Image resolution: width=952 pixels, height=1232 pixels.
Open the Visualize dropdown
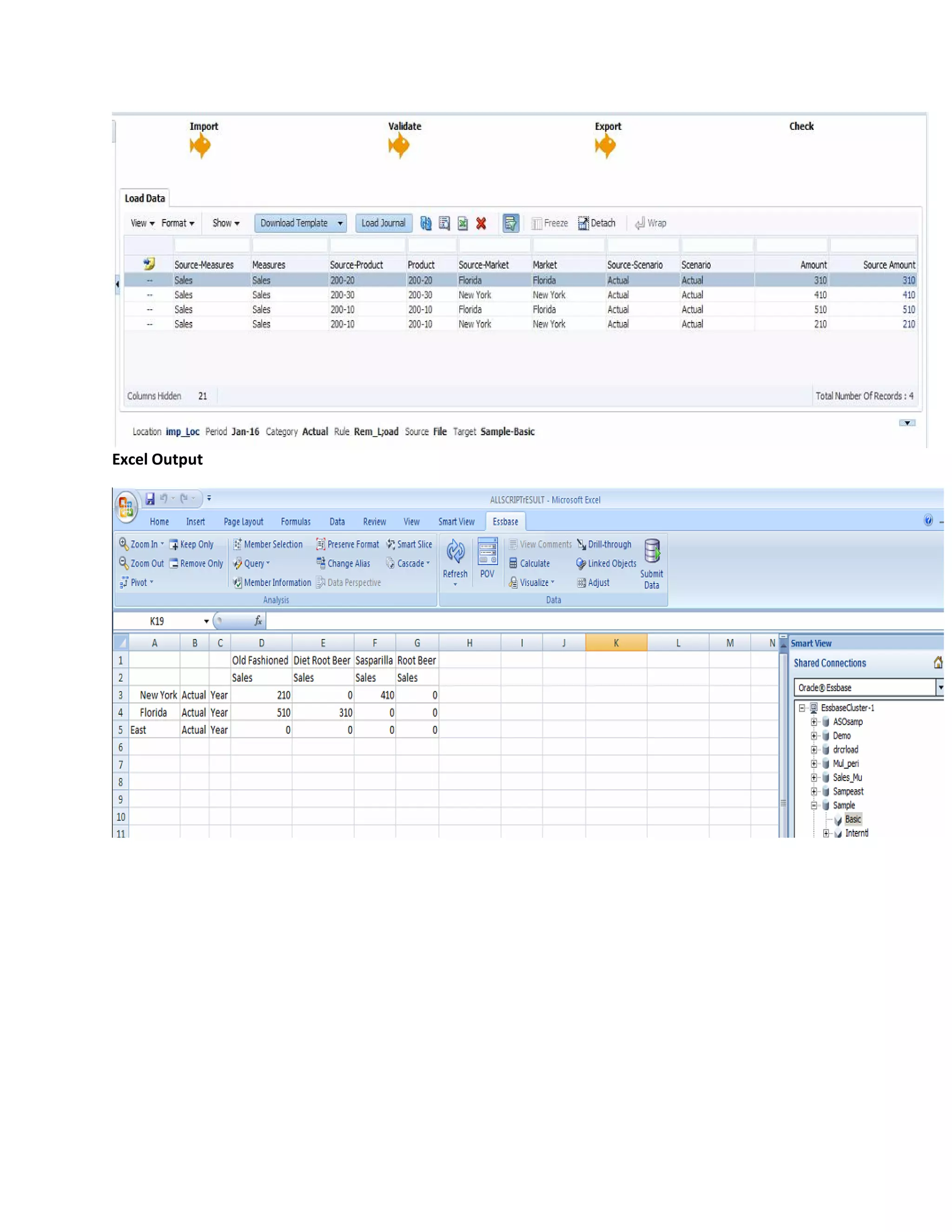(x=531, y=583)
